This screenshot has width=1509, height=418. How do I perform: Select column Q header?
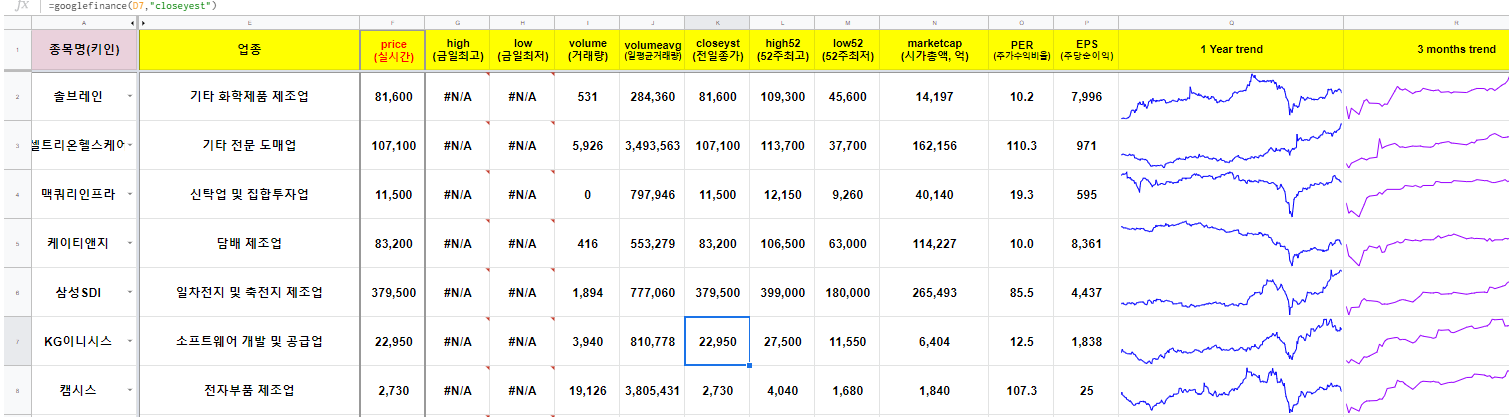[x=1231, y=22]
